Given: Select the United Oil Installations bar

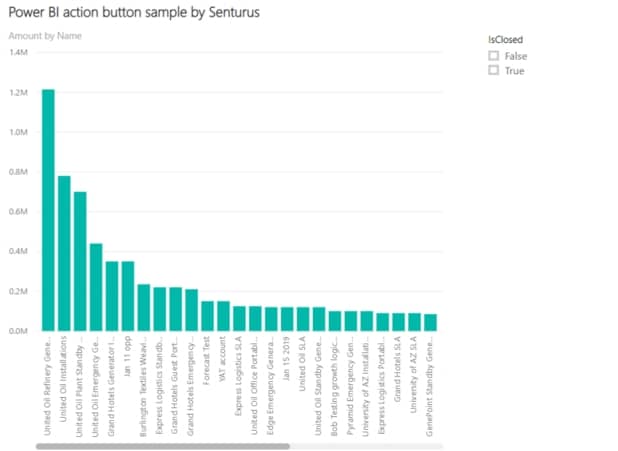Looking at the screenshot, I should [64, 254].
